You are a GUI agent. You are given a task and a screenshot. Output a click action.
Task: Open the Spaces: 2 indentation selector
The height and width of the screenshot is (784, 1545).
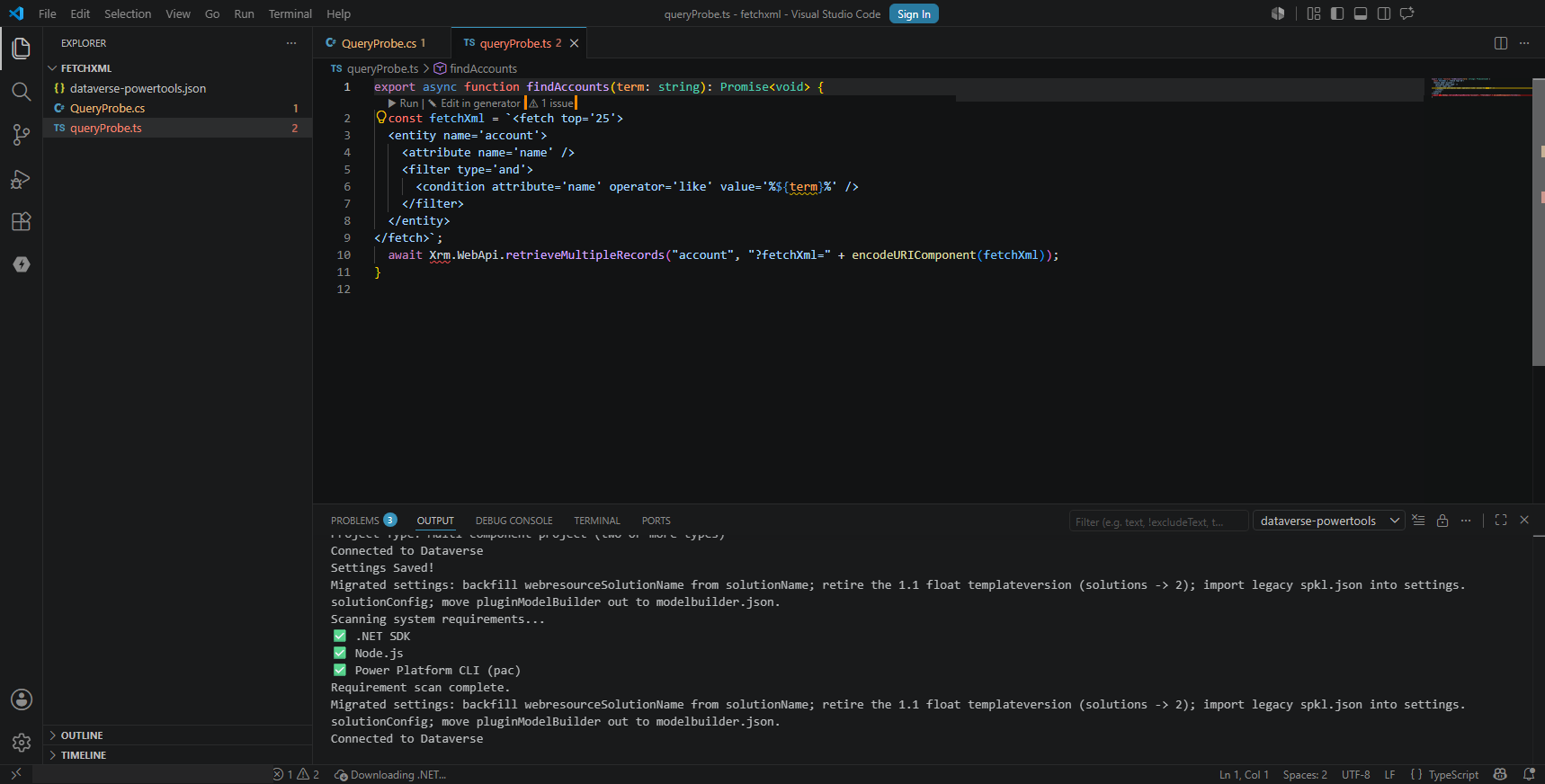click(1305, 774)
